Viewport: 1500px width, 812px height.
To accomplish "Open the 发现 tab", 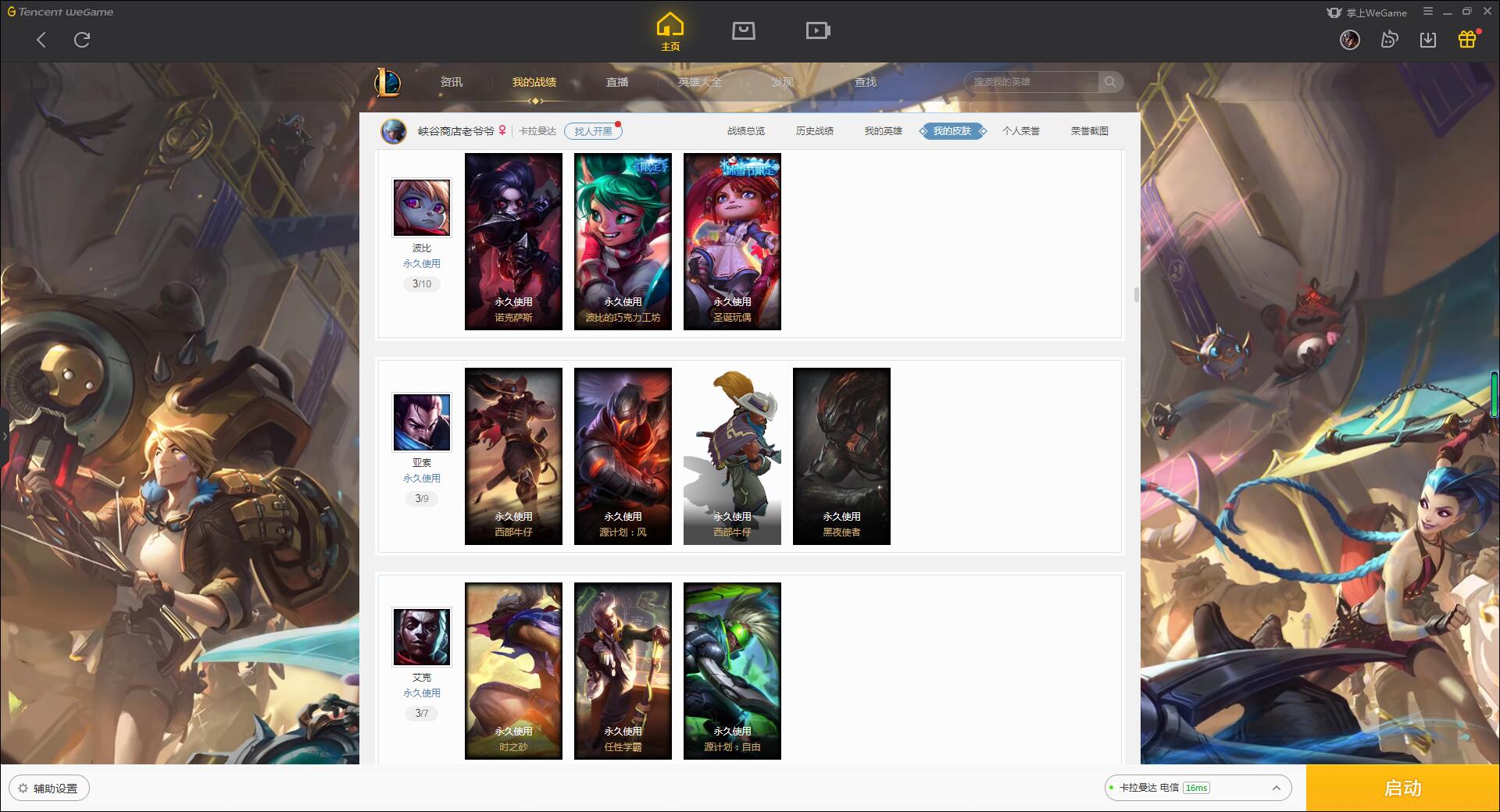I will [782, 82].
